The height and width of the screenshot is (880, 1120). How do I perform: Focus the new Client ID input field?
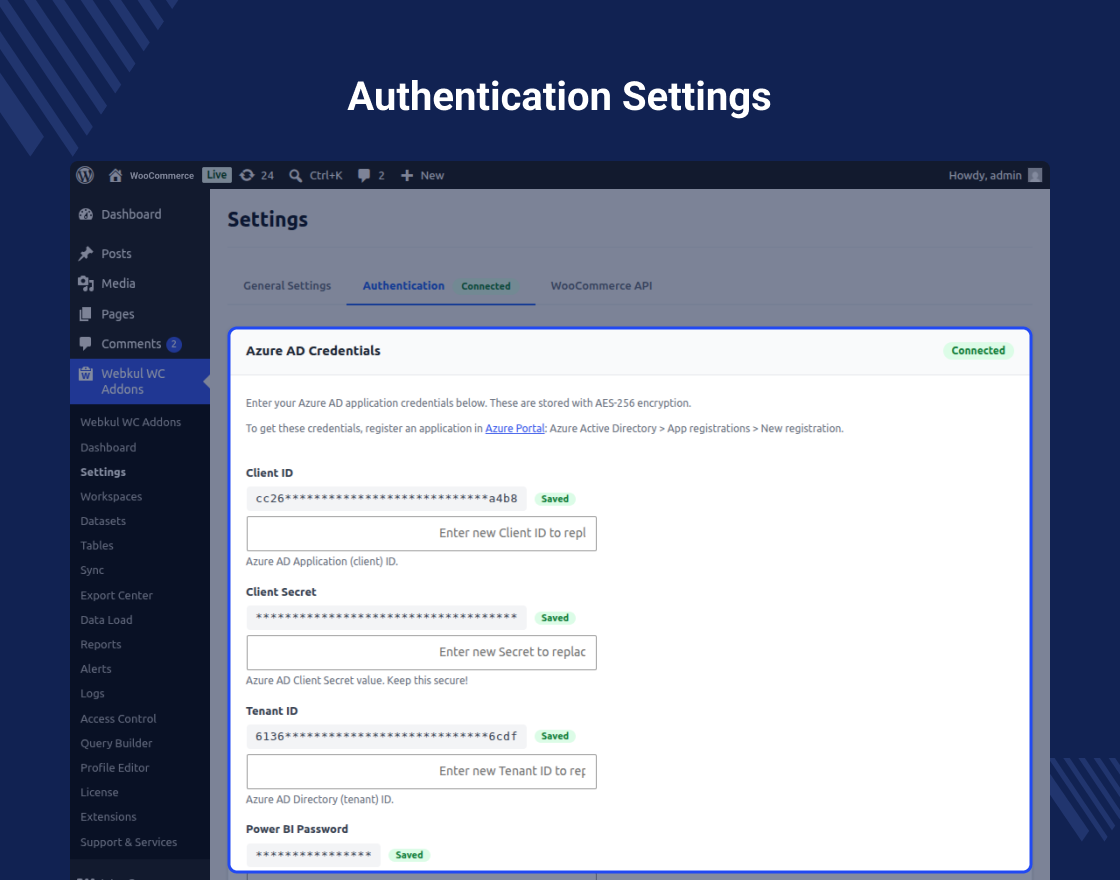pyautogui.click(x=421, y=534)
